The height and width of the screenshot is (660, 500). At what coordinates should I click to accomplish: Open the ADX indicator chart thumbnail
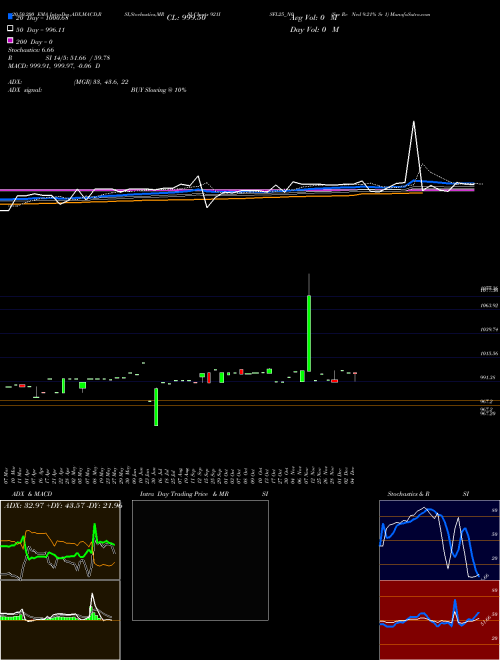click(x=60, y=540)
